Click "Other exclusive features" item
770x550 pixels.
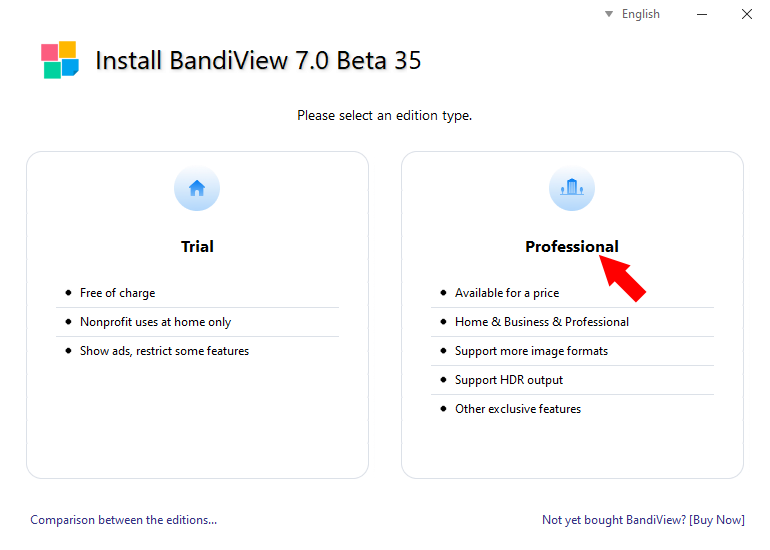point(518,409)
